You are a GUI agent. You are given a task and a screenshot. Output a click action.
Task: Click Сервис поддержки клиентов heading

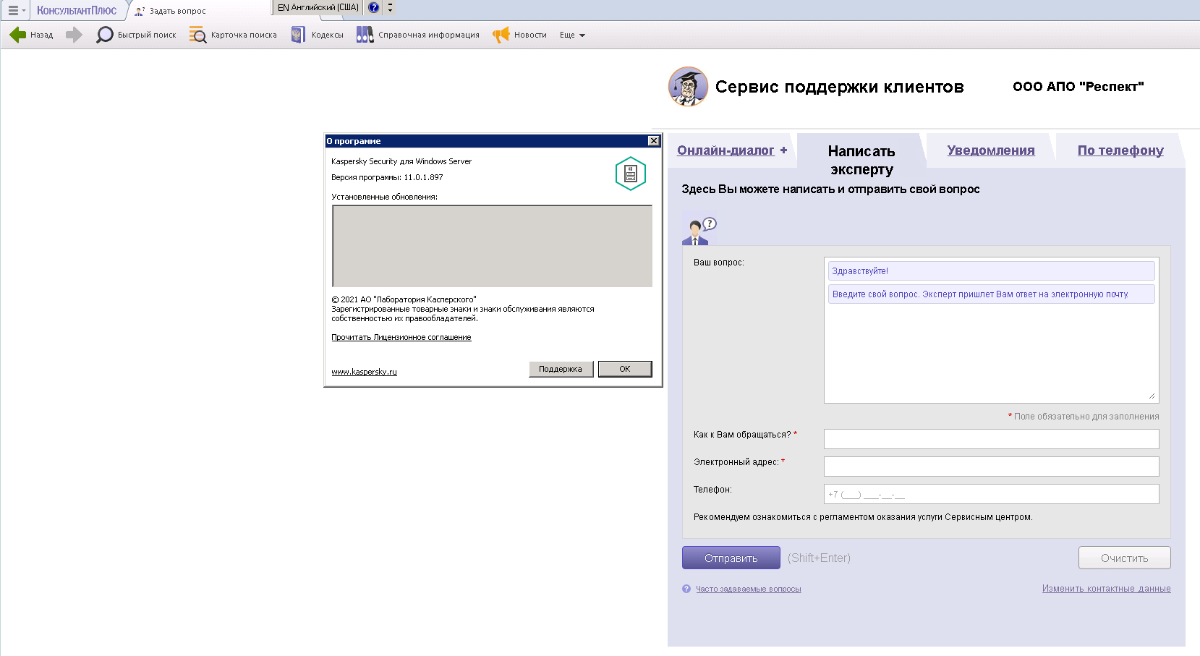pyautogui.click(x=840, y=87)
